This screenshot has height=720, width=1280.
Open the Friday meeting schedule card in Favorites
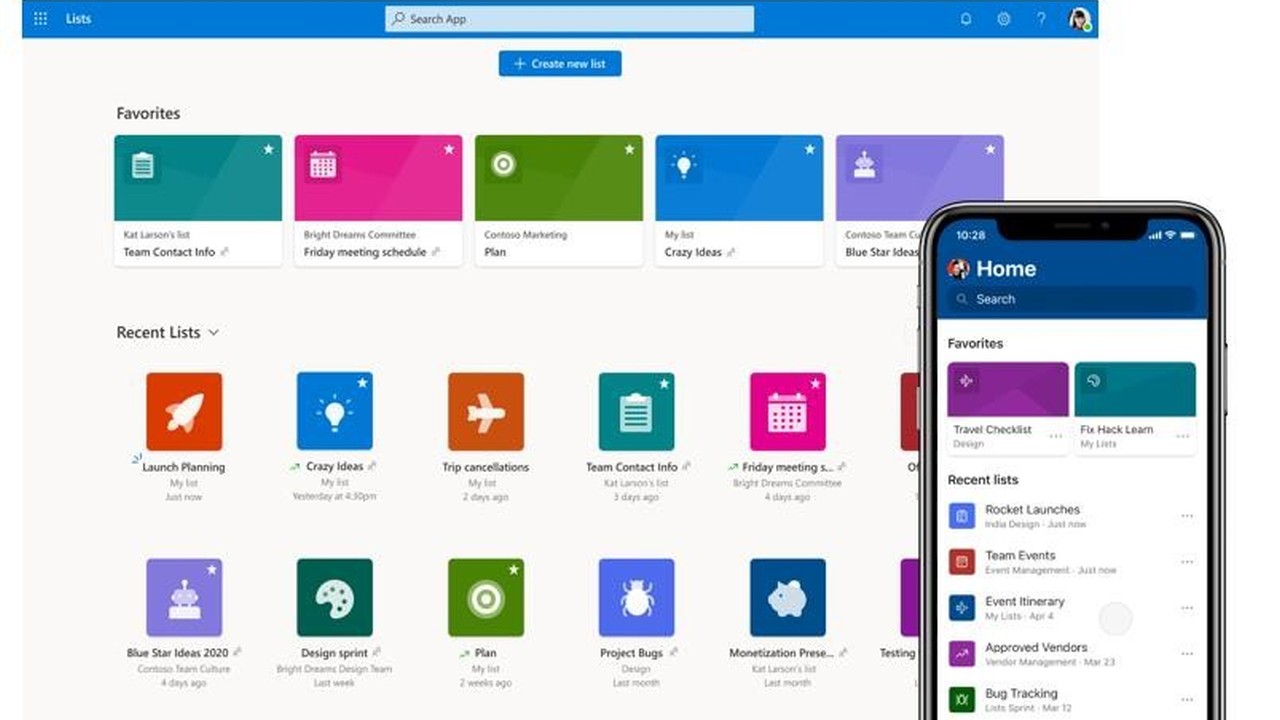point(379,201)
